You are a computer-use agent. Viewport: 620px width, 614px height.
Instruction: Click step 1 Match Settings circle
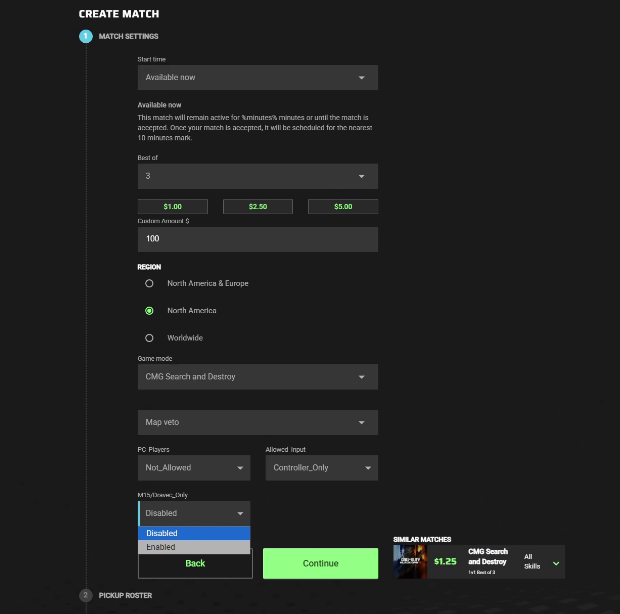[x=85, y=36]
